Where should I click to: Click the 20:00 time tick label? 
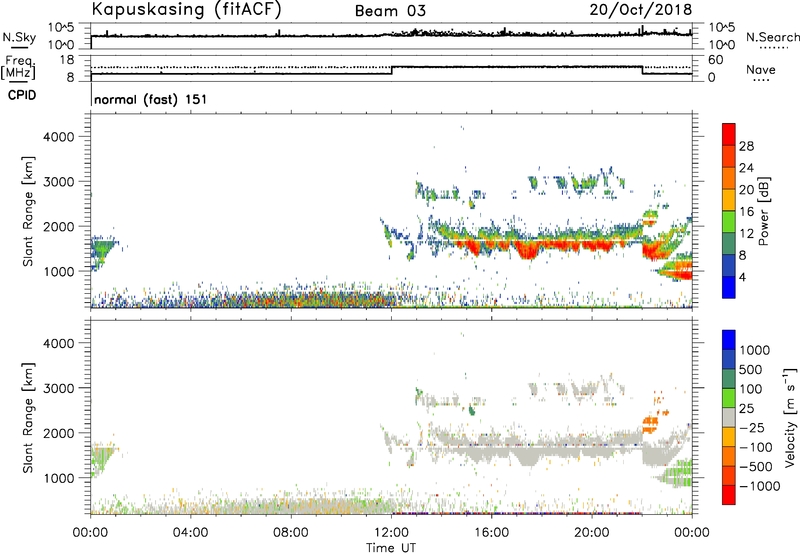point(591,533)
